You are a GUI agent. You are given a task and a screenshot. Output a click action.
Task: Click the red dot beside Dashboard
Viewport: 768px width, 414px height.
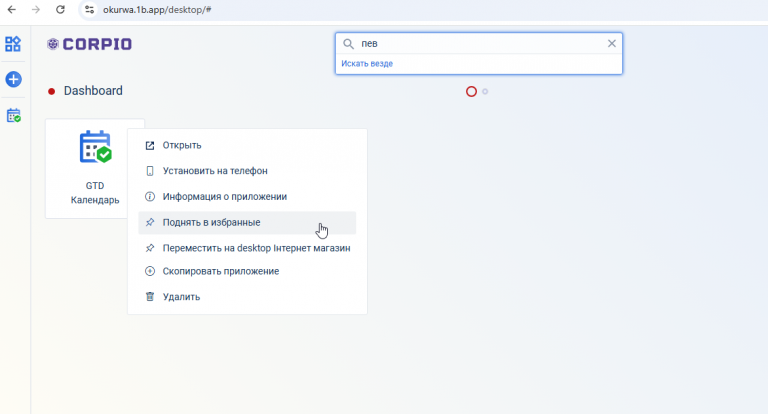51,92
